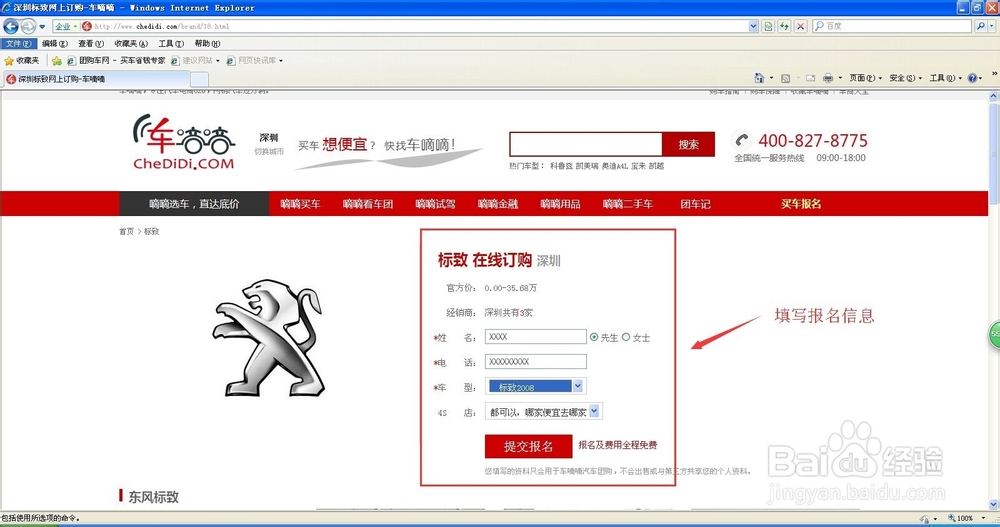Open the 嘀嘀选车，直达底价 nav item

click(x=194, y=204)
